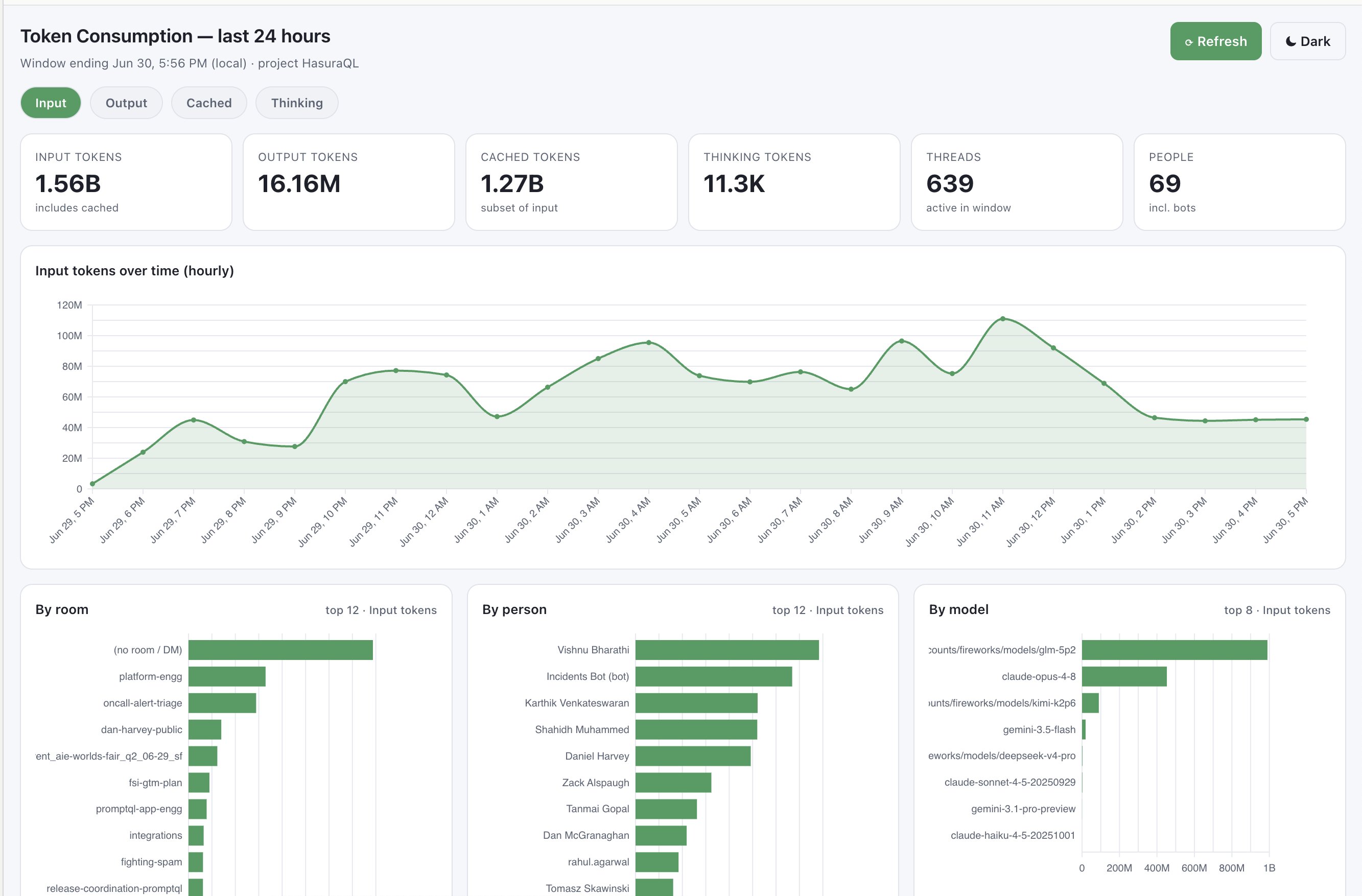The height and width of the screenshot is (896, 1362).
Task: Click the "By model" panel heading
Action: point(958,609)
